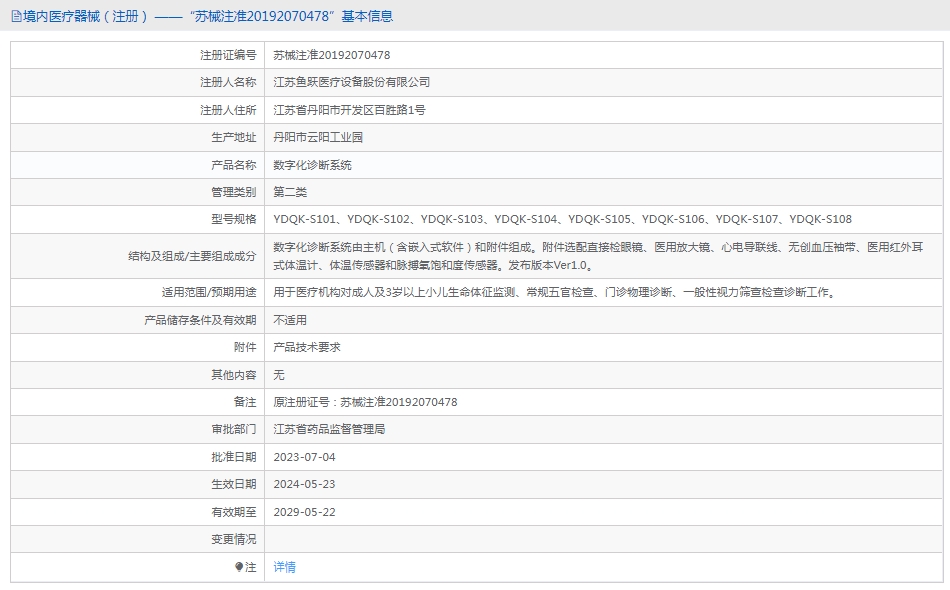Click the 生产地址 label
This screenshot has height=590, width=950.
234,138
